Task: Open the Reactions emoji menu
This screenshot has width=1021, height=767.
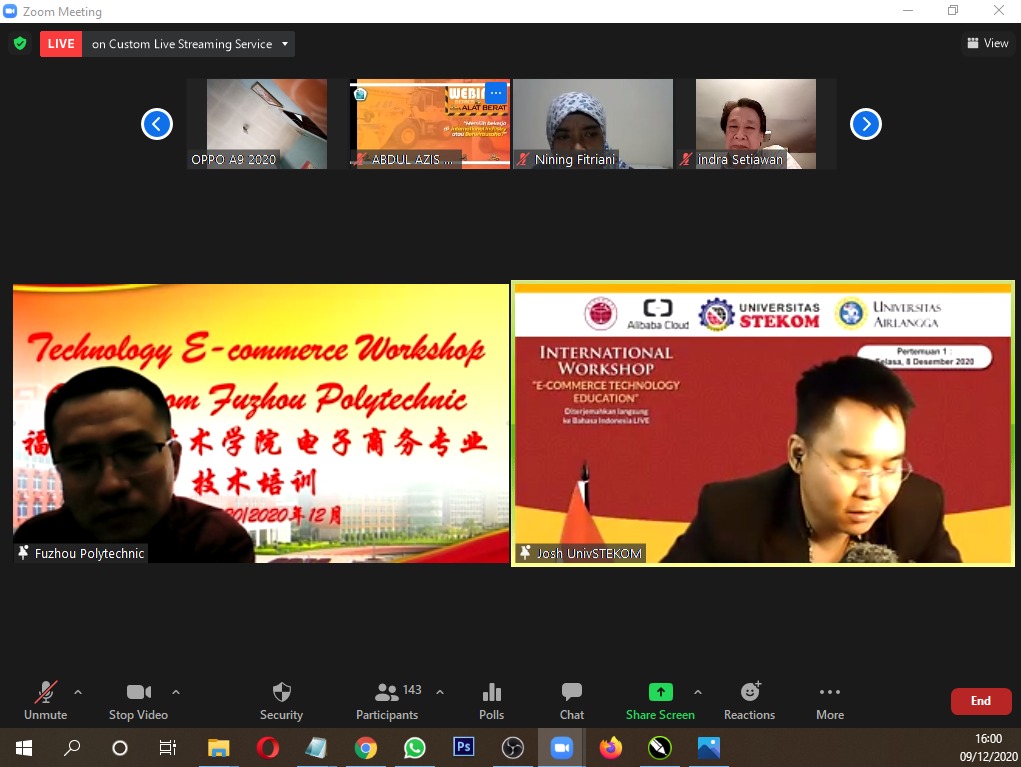Action: 749,701
